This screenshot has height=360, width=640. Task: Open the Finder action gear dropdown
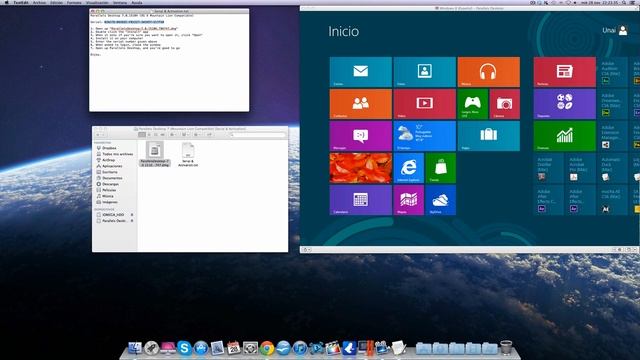point(173,134)
